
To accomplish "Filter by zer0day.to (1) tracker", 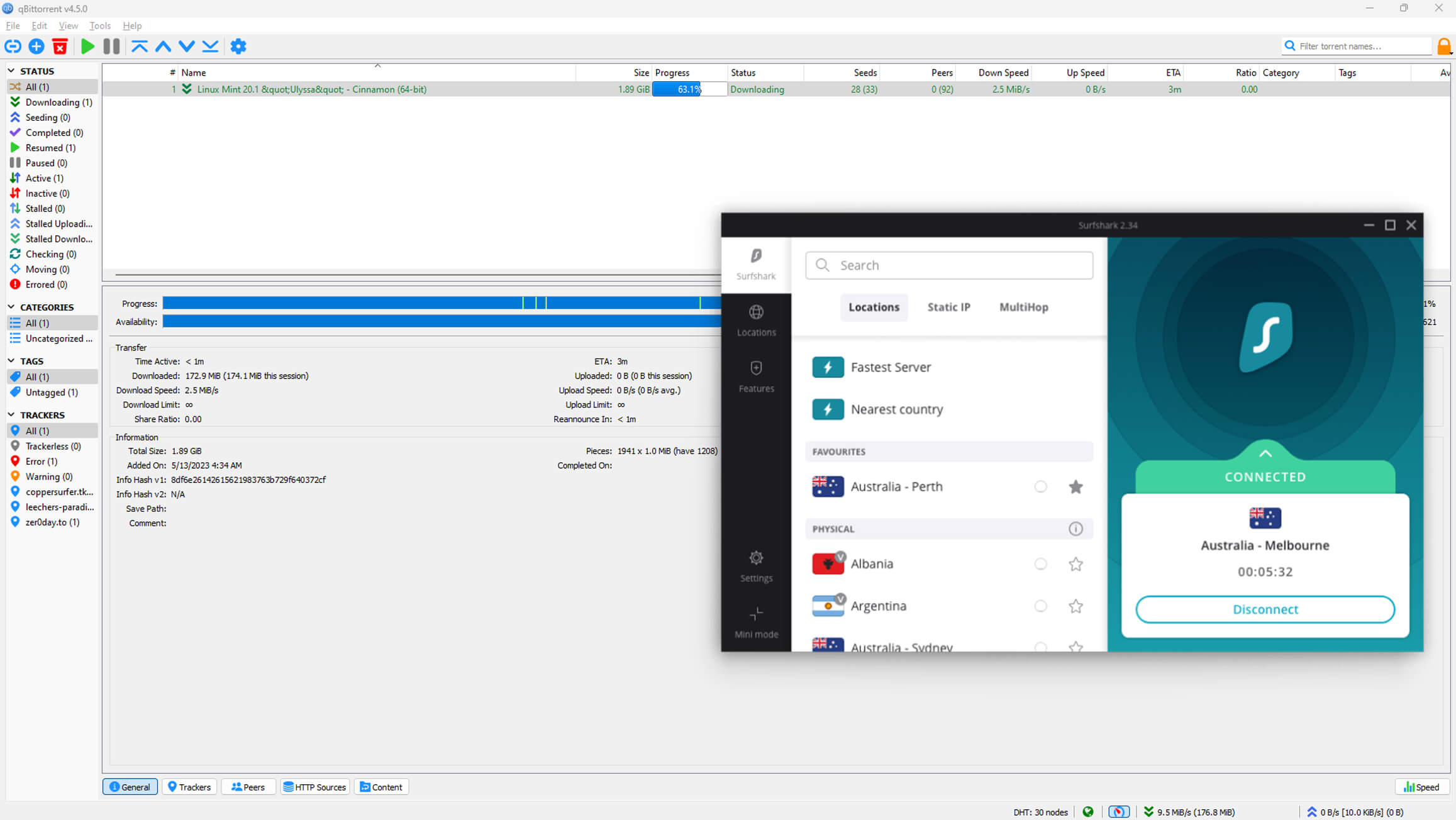I will (x=52, y=522).
